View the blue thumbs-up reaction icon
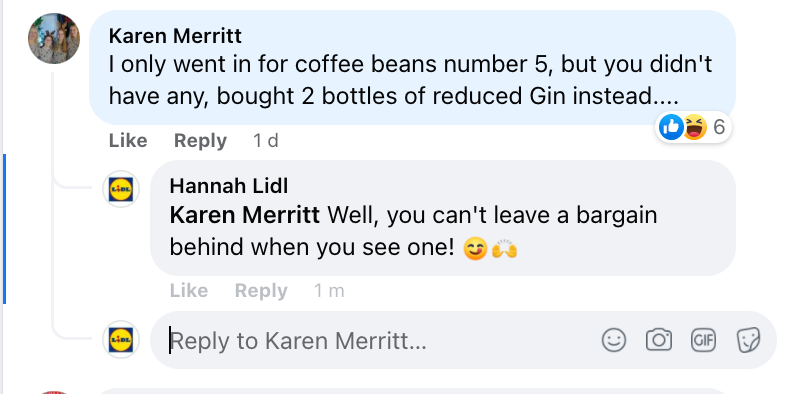The height and width of the screenshot is (394, 802). (671, 127)
